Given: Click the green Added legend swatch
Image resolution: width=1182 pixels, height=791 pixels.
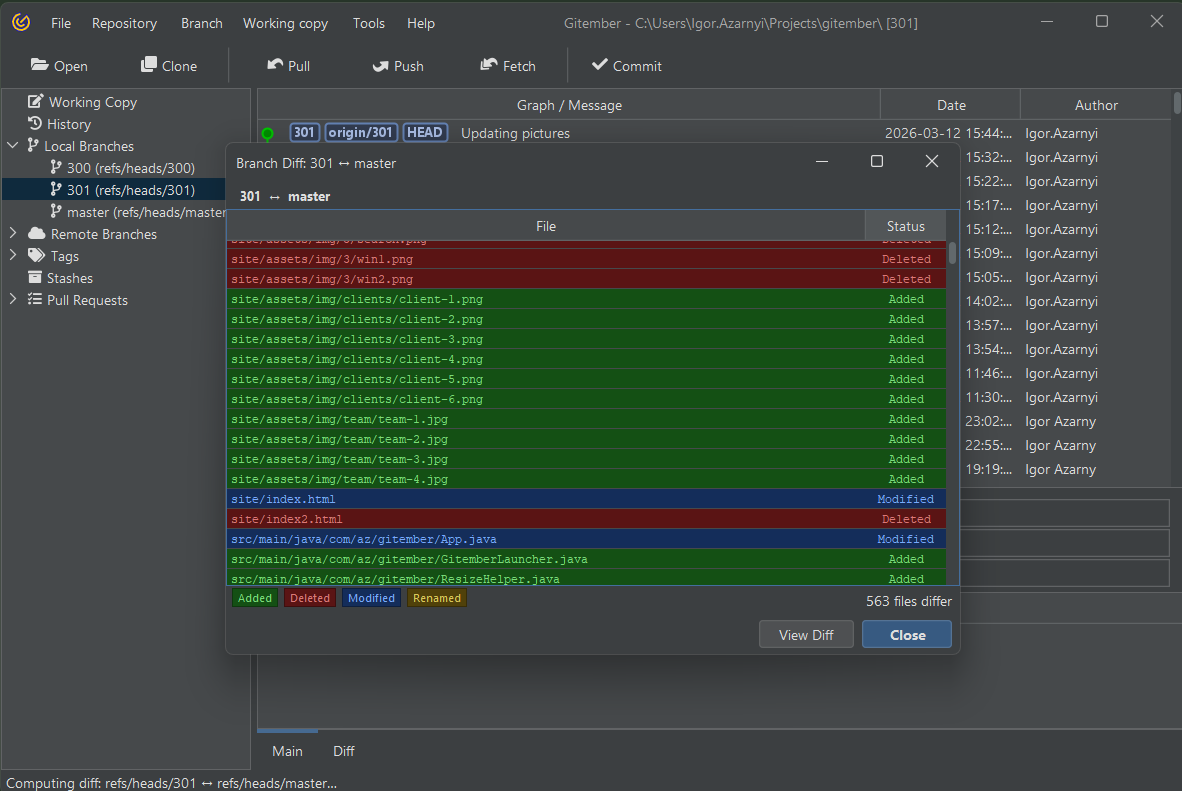Looking at the screenshot, I should 255,598.
